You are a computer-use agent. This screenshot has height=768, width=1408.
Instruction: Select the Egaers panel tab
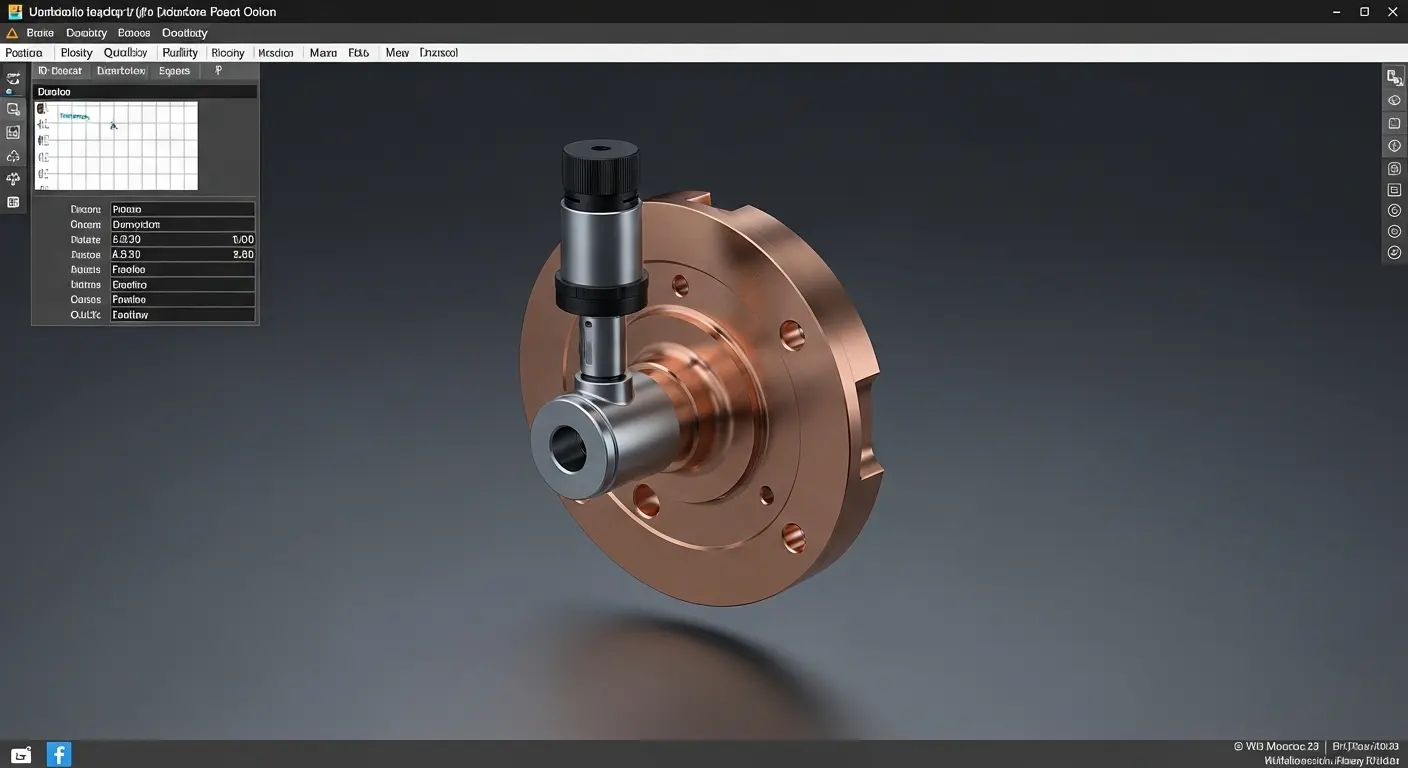pos(174,71)
